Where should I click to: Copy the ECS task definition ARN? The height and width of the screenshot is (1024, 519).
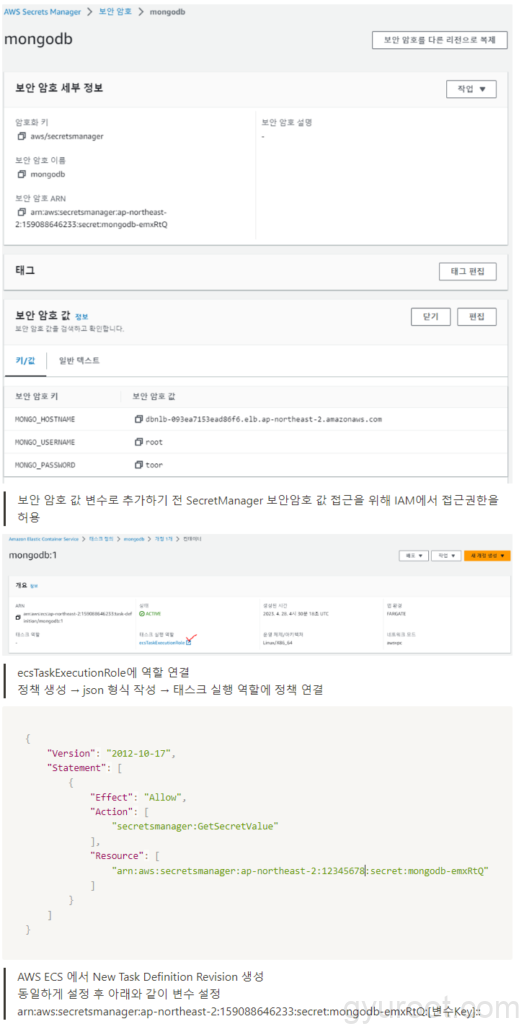click(x=18, y=617)
